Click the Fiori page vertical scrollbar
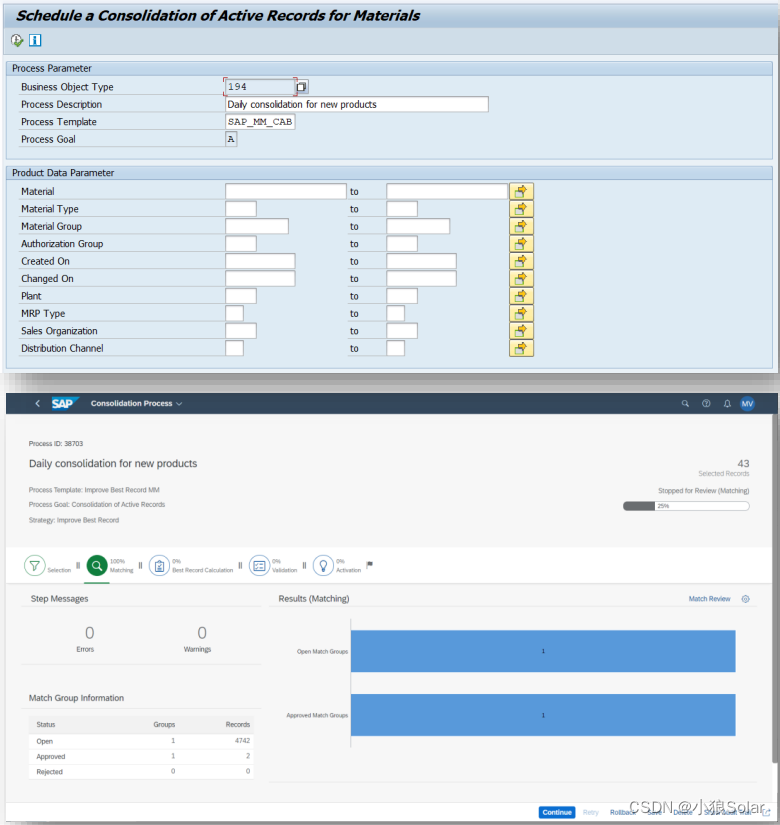This screenshot has width=780, height=825. click(x=775, y=589)
